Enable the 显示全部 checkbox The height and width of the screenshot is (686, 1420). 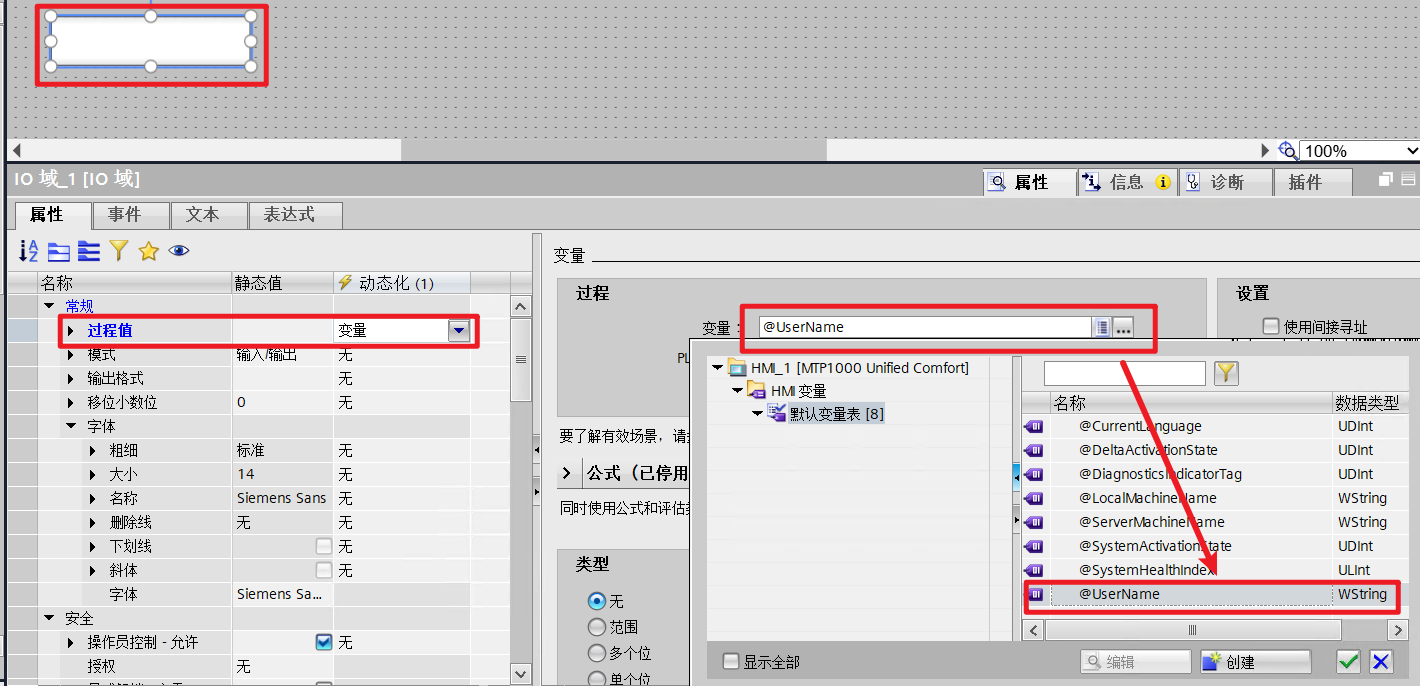click(731, 662)
